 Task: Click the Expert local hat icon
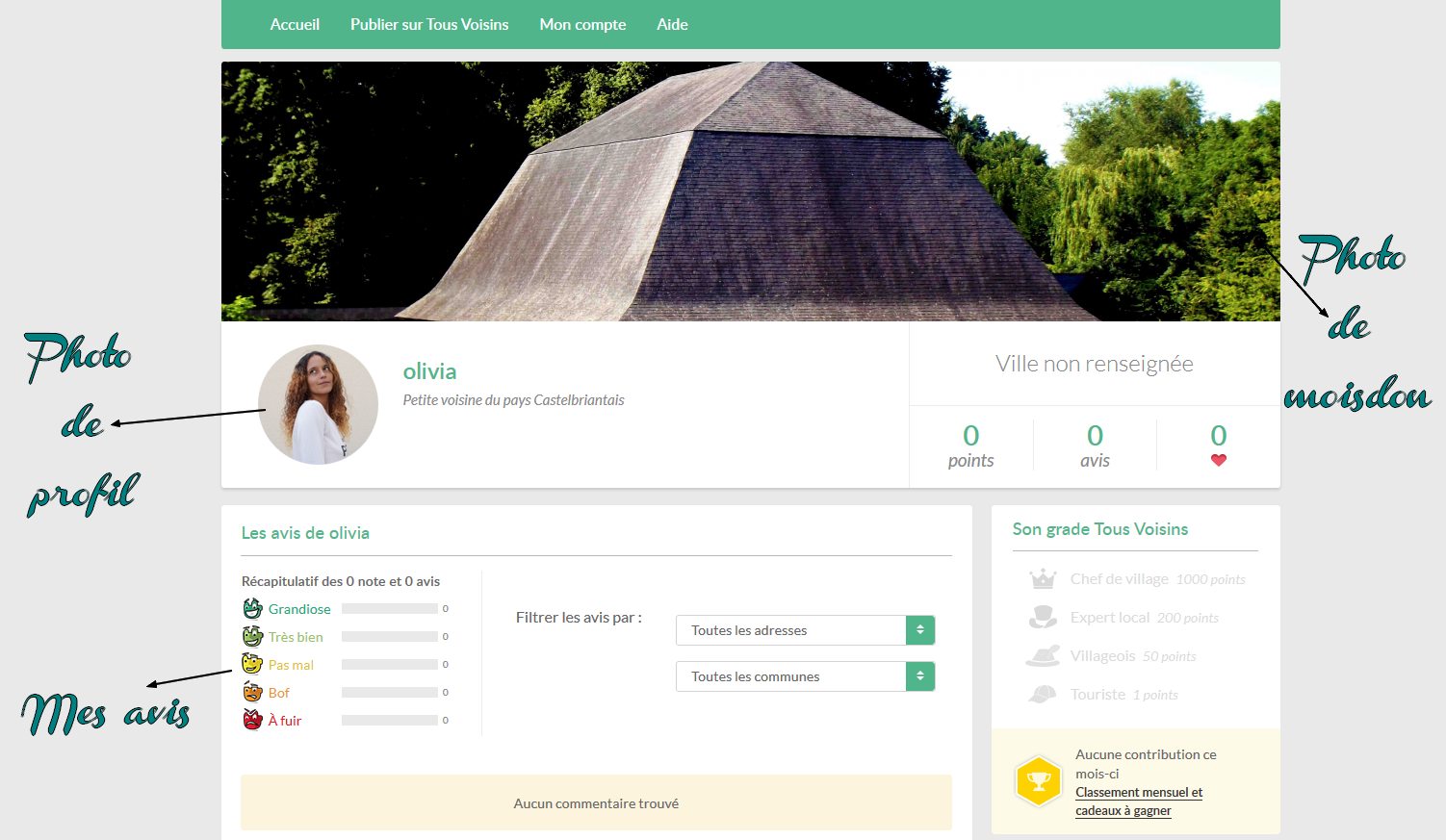1043,618
